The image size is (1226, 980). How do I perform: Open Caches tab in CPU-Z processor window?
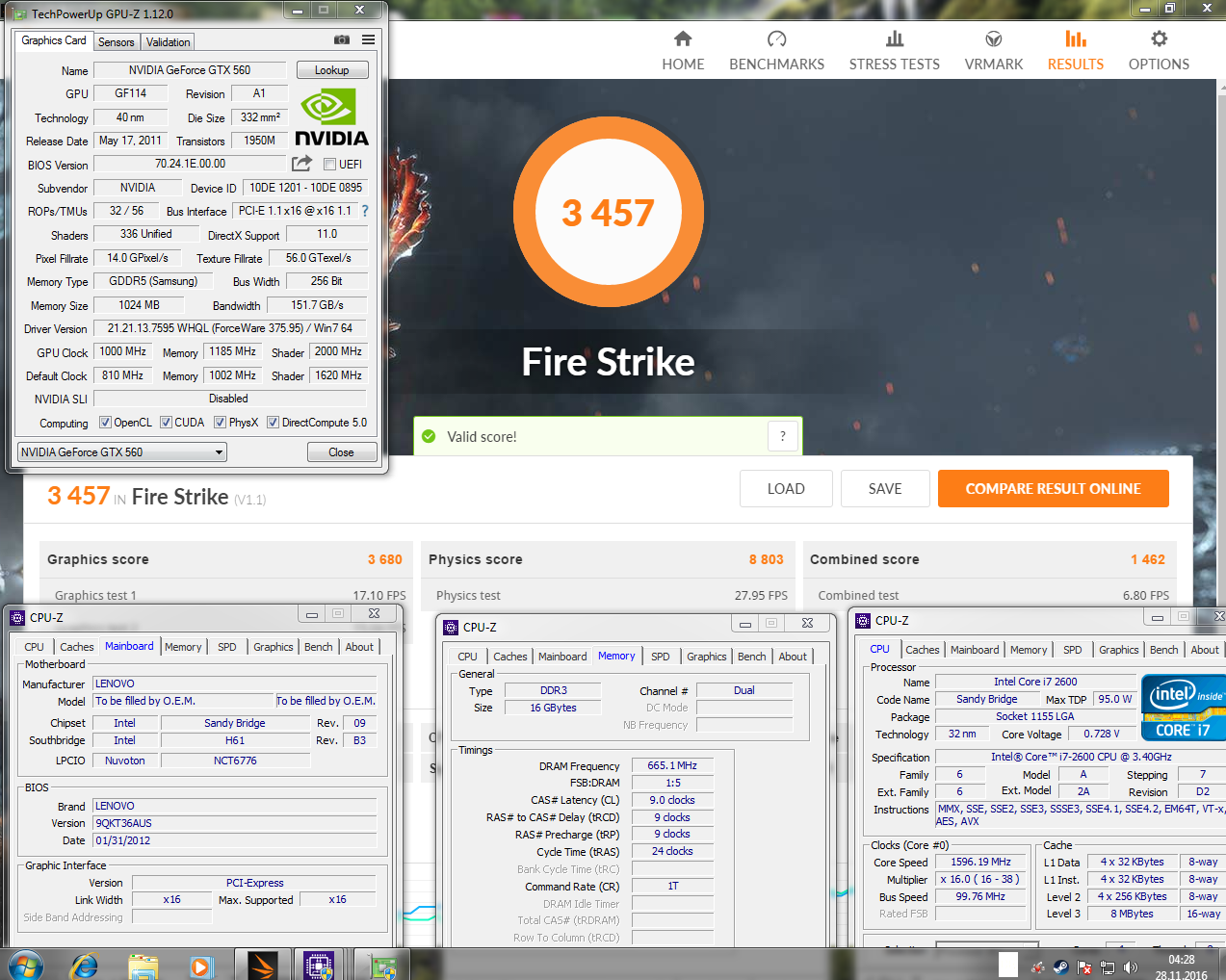tap(922, 650)
